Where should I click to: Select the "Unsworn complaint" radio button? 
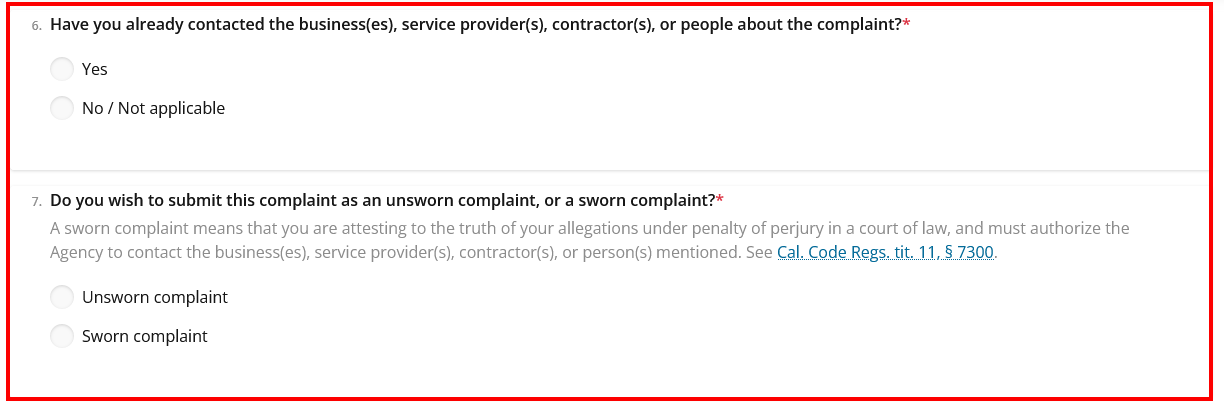click(62, 297)
